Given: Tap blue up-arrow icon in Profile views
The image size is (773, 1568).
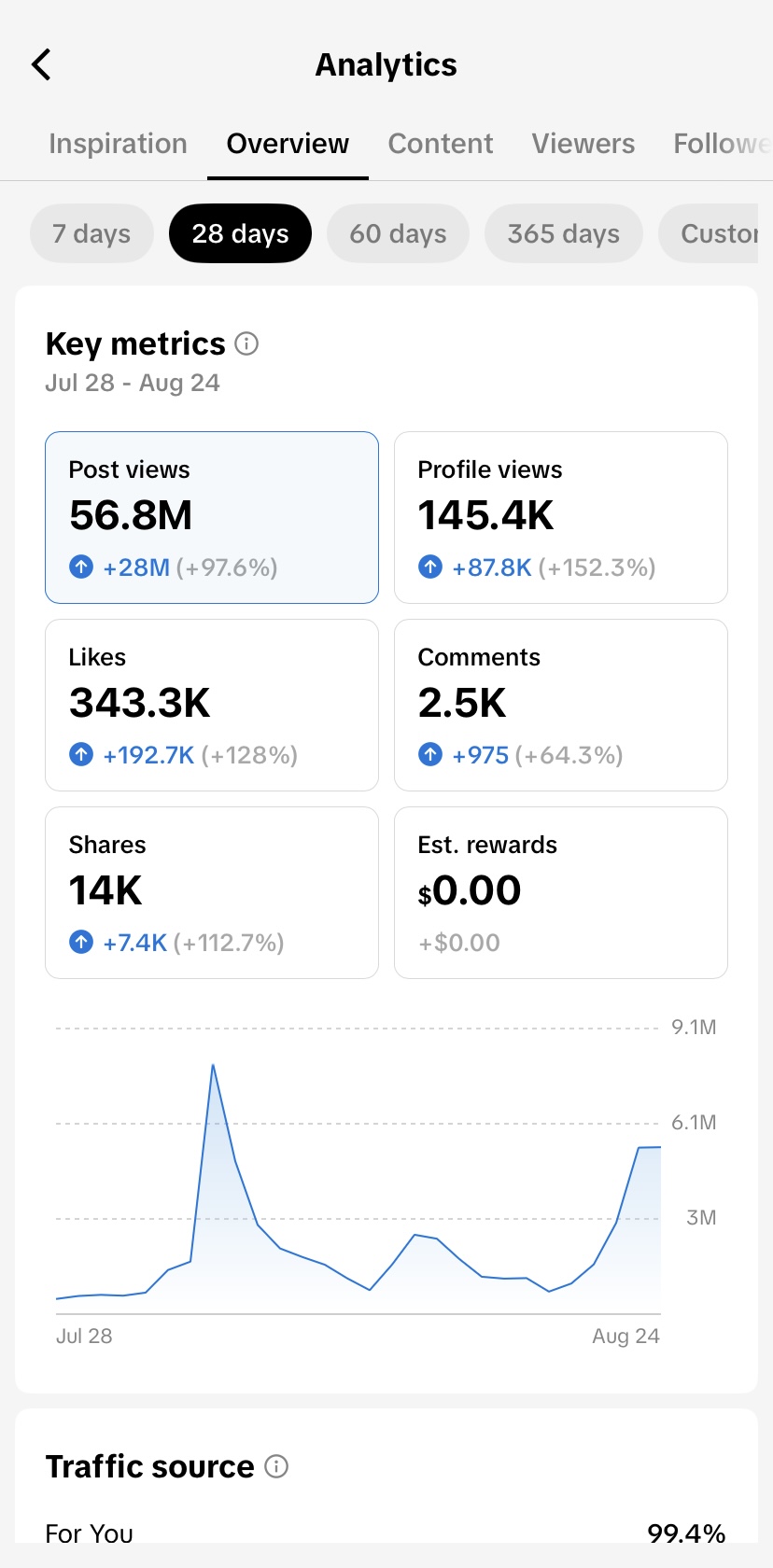Looking at the screenshot, I should coord(430,567).
